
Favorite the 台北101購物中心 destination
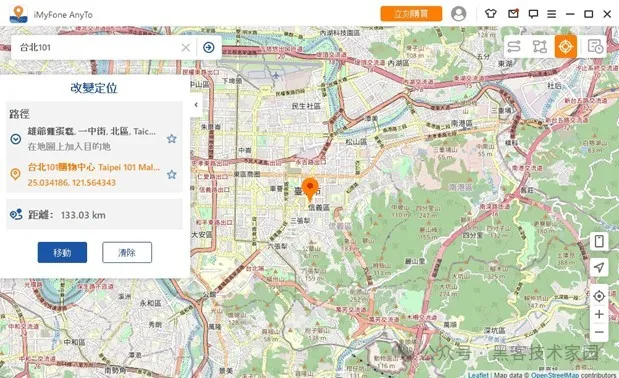171,174
